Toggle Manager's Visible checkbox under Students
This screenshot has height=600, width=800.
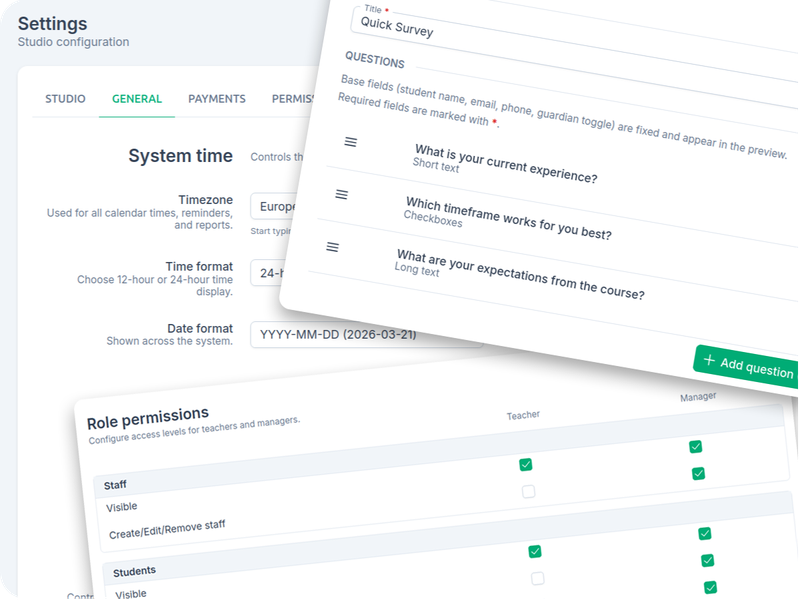pyautogui.click(x=704, y=534)
